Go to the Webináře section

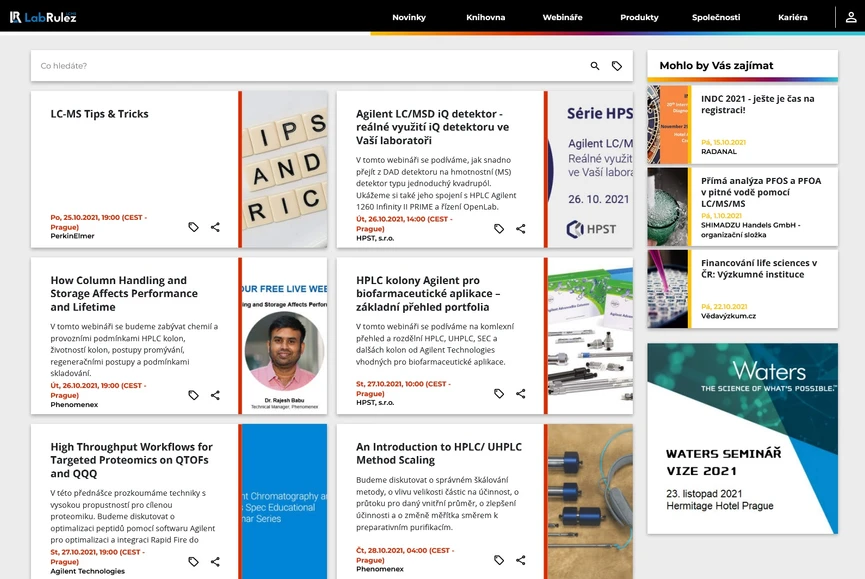562,17
